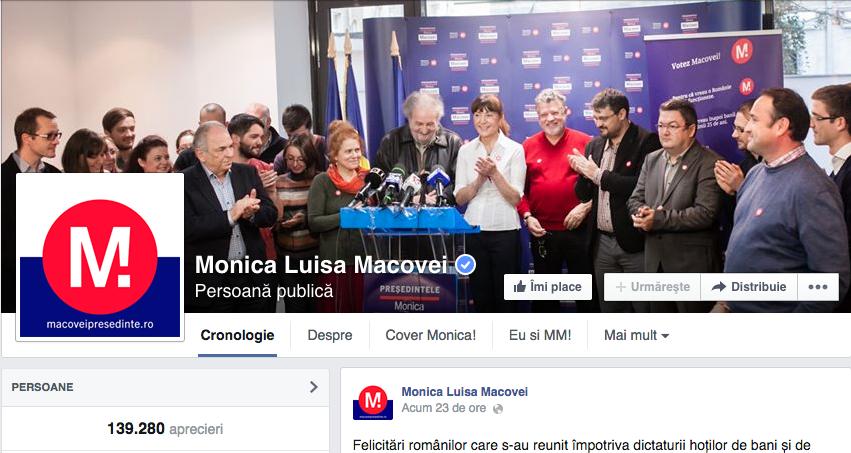Switch to the Despre tab
The height and width of the screenshot is (453, 851).
pyautogui.click(x=329, y=335)
